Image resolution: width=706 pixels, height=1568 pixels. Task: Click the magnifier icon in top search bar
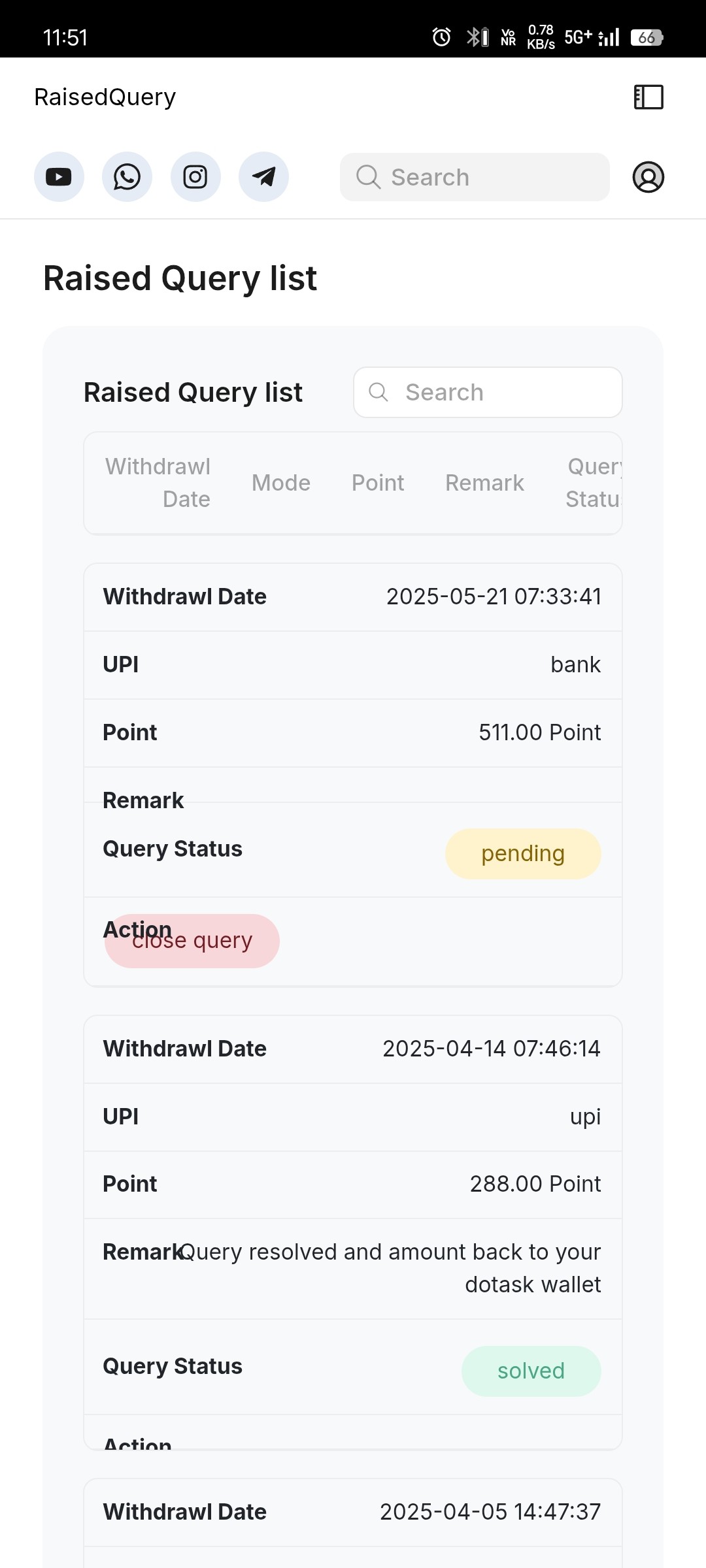tap(368, 177)
